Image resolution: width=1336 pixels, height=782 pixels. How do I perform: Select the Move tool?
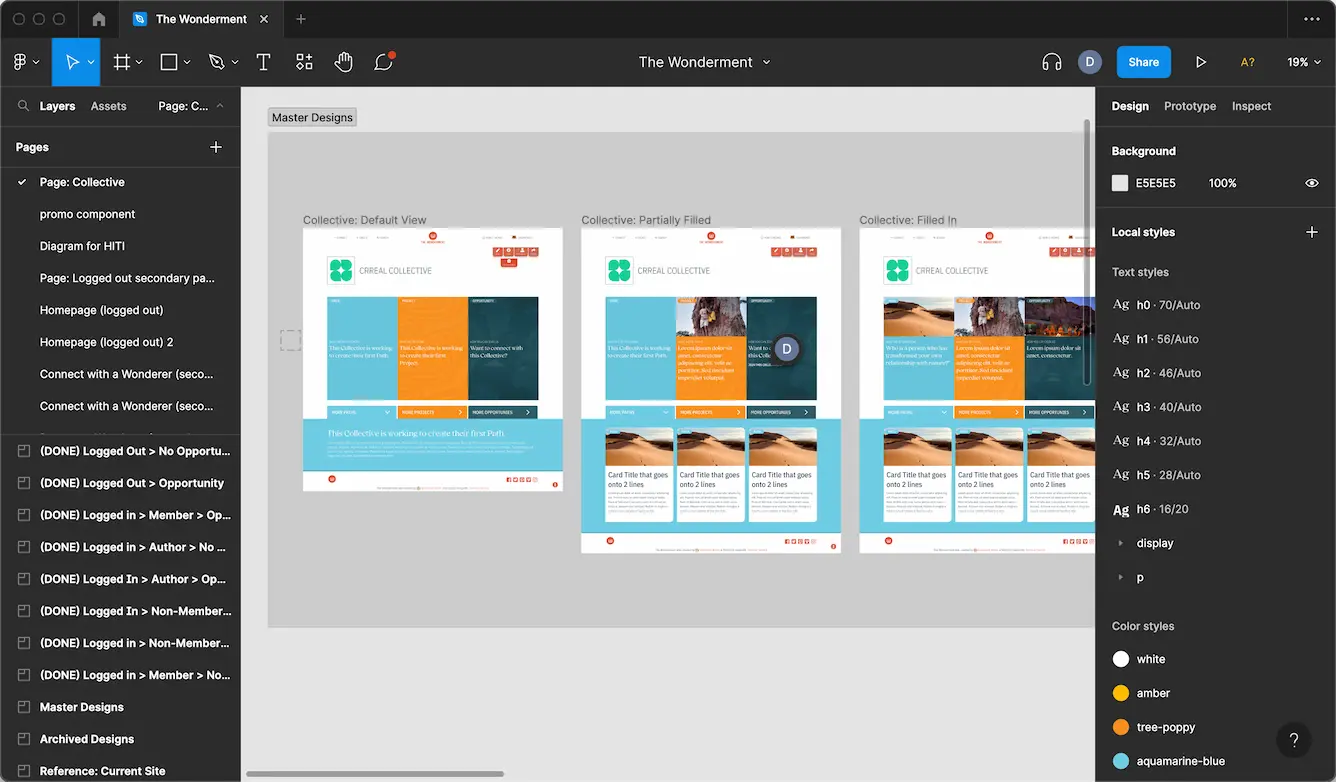coord(72,62)
